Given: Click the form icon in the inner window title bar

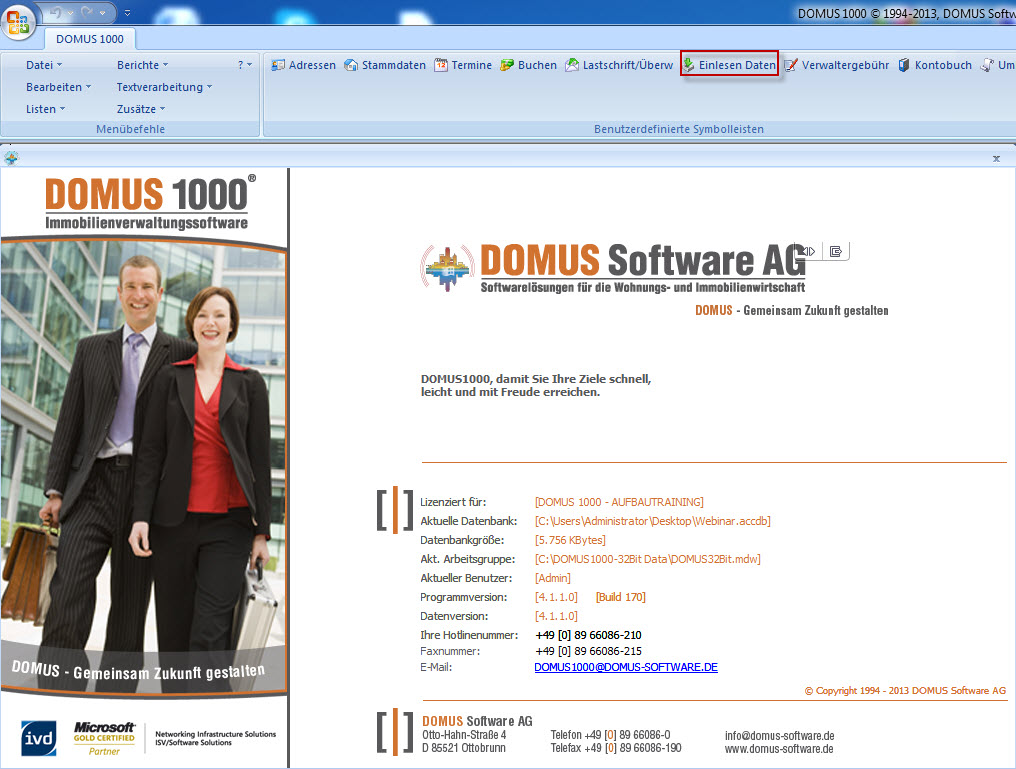Looking at the screenshot, I should pos(11,157).
